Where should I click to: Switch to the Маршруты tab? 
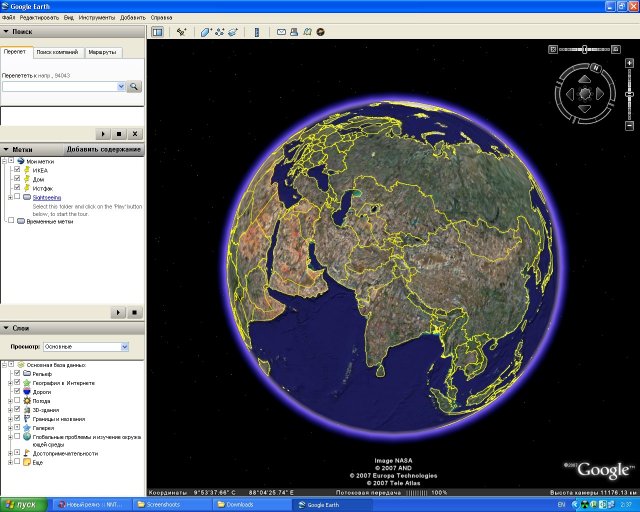pos(102,52)
